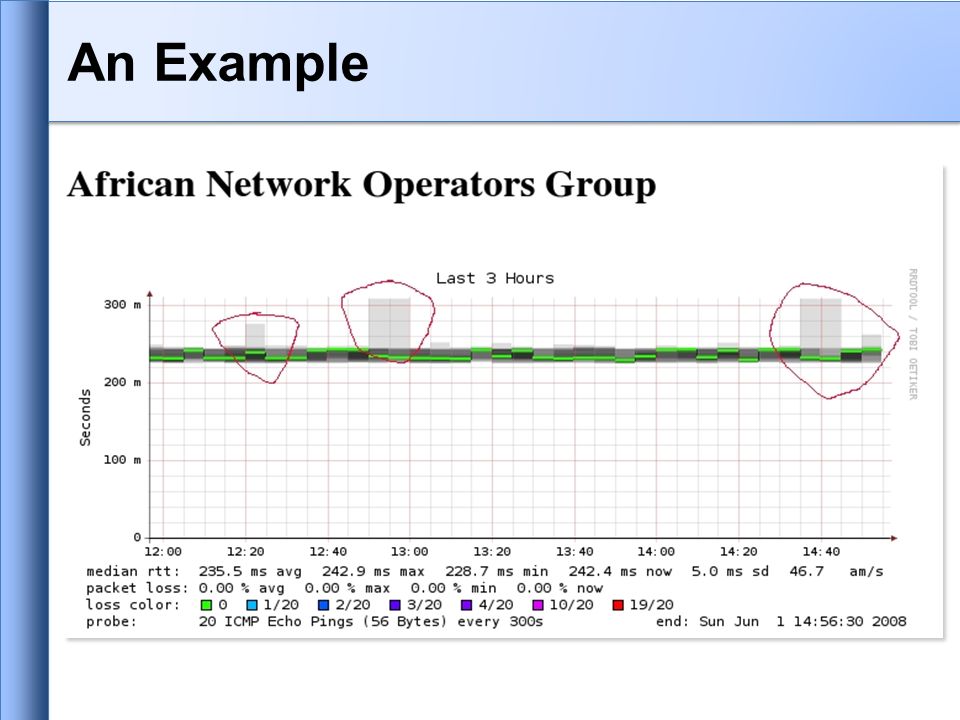Click the 'packet loss:' label
Viewport: 960px width, 720px height.
pyautogui.click(x=138, y=588)
